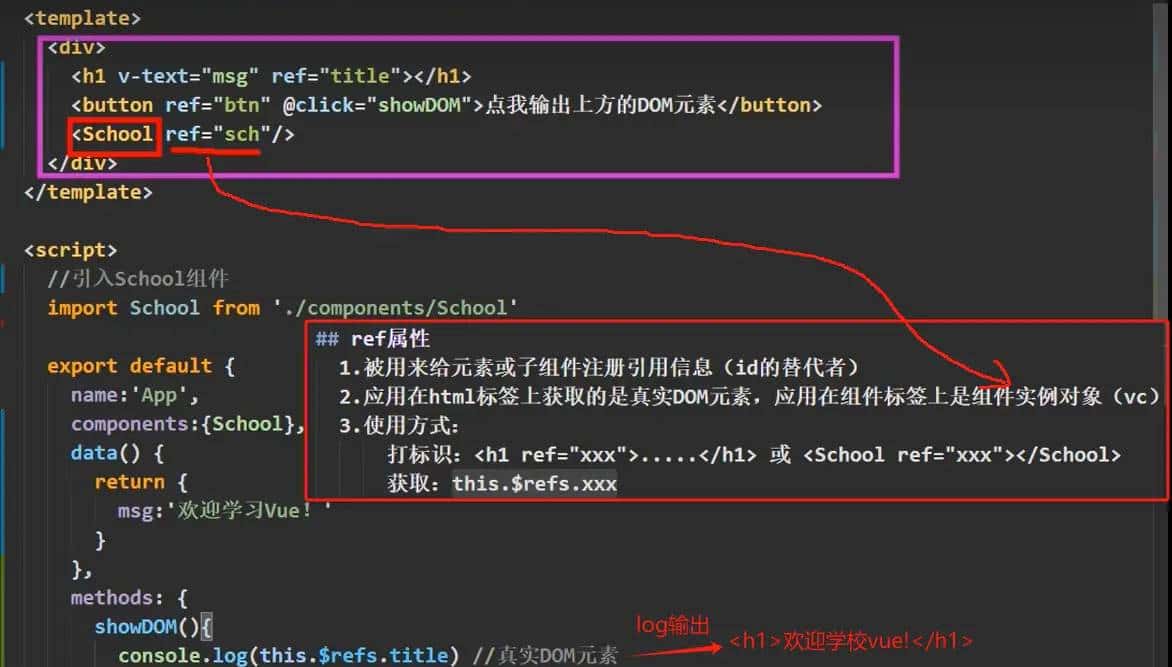Click the closing template tag
This screenshot has height=667, width=1172.
[x=88, y=191]
